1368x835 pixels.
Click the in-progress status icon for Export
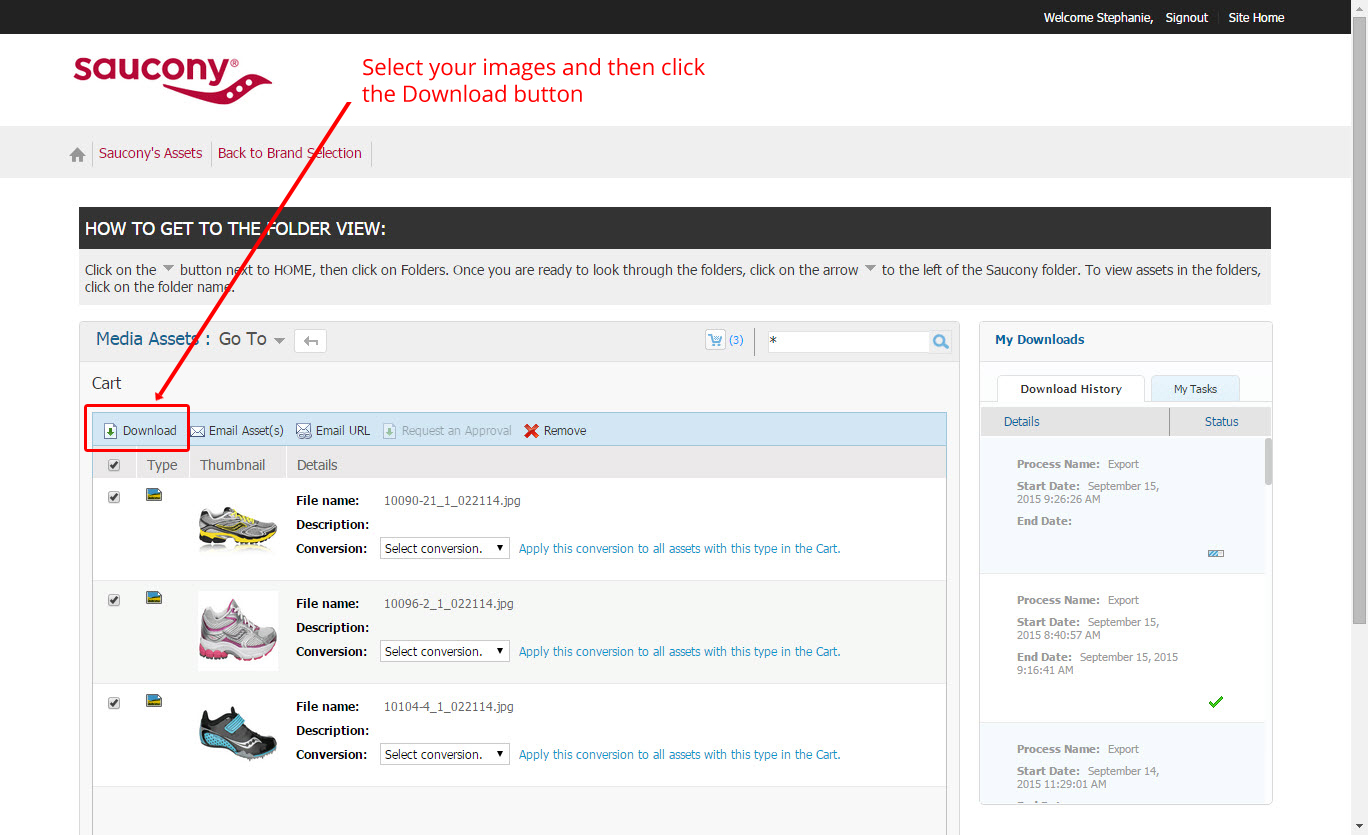[1216, 553]
